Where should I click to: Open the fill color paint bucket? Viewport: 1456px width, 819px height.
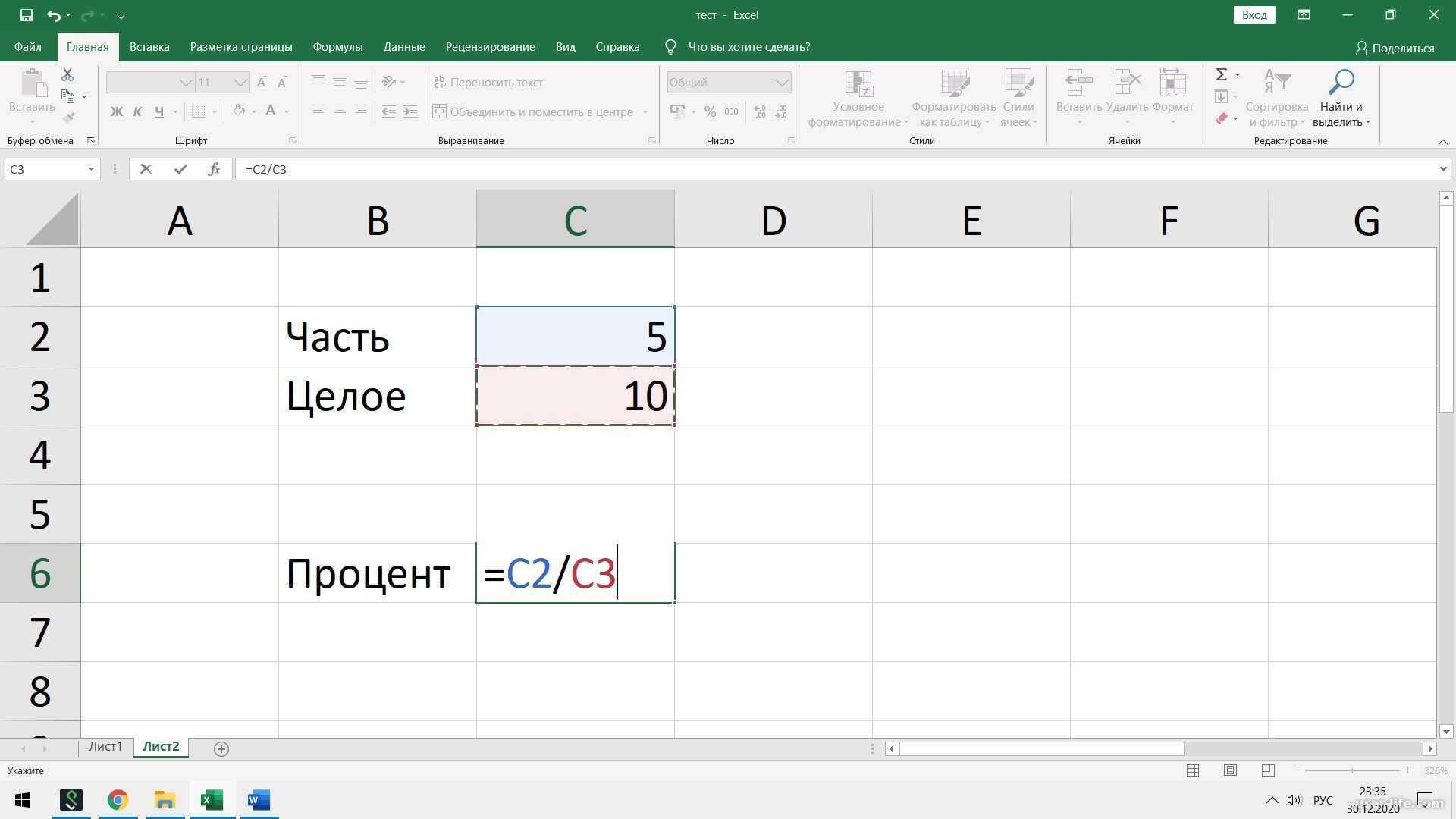click(239, 111)
